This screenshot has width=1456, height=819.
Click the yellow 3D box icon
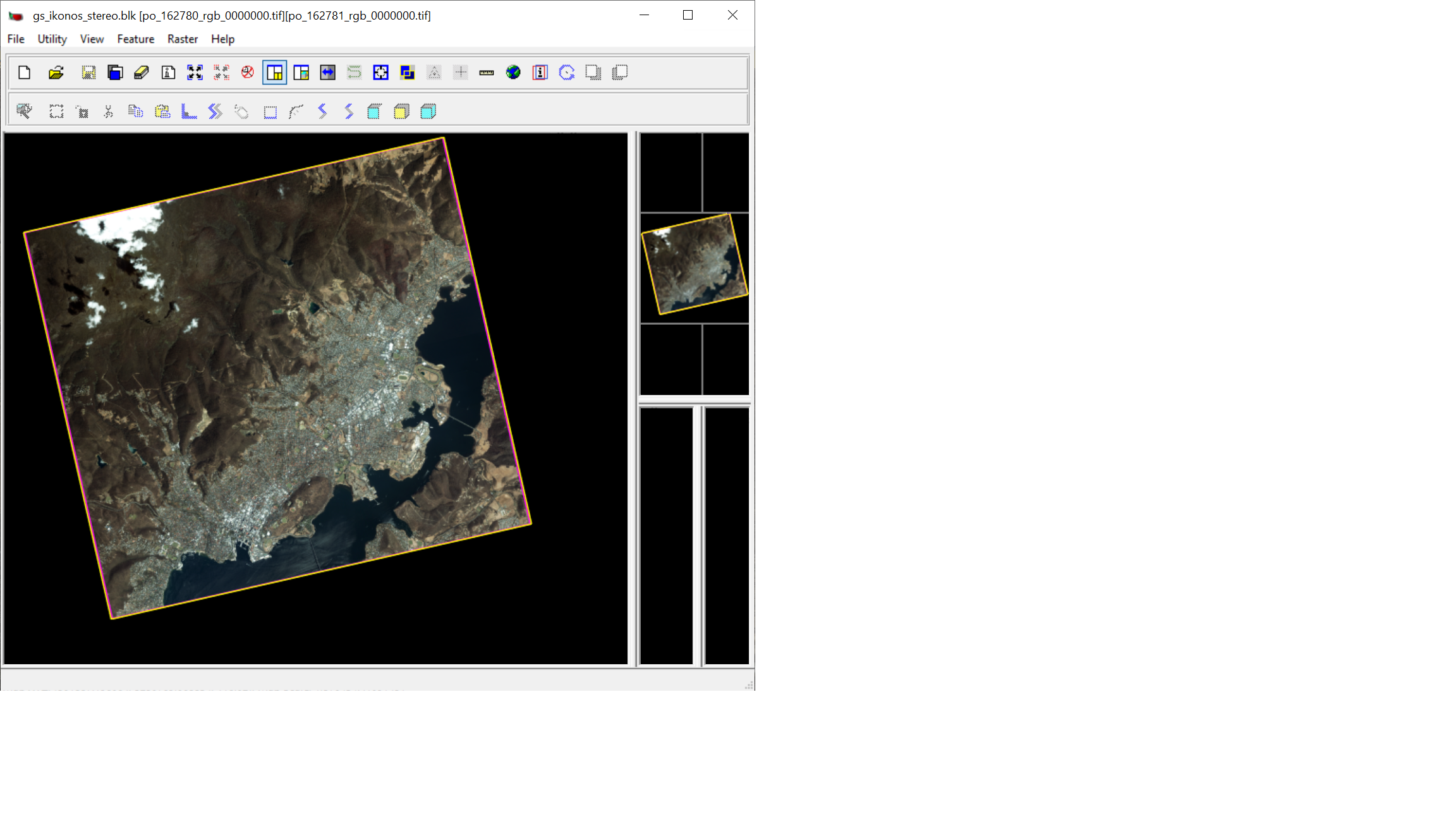[x=401, y=112]
